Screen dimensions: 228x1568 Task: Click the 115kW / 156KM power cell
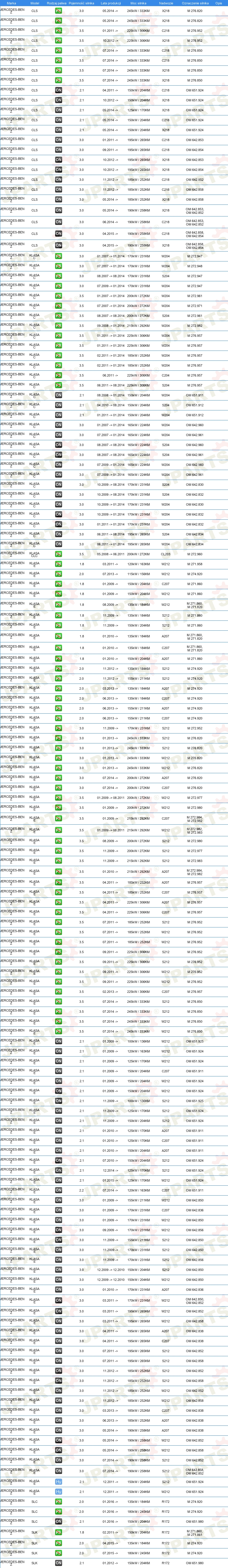pyautogui.click(x=138, y=574)
